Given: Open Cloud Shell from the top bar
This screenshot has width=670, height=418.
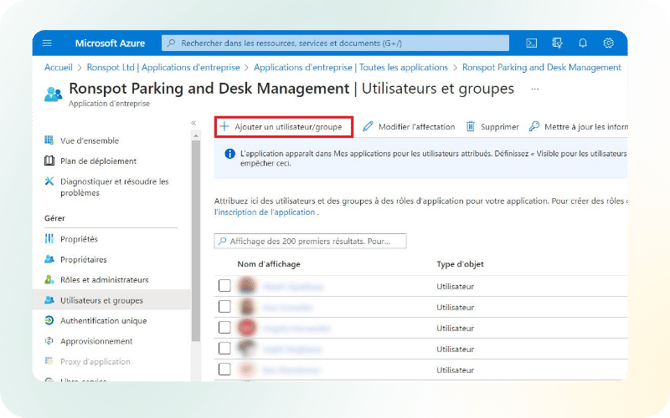Looking at the screenshot, I should (x=532, y=43).
